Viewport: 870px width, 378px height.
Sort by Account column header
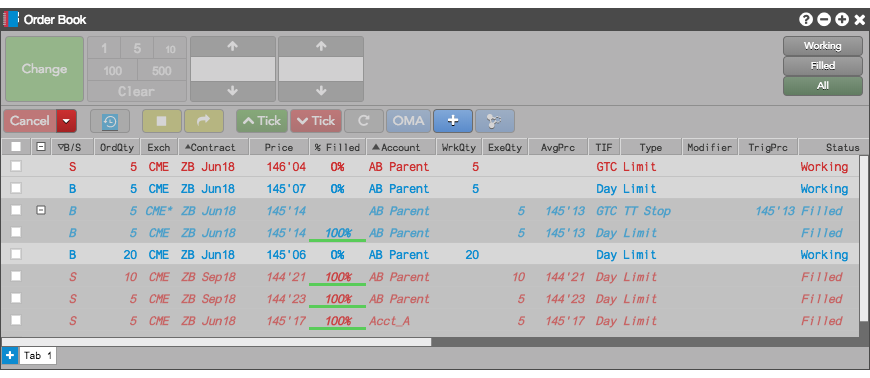(x=401, y=147)
